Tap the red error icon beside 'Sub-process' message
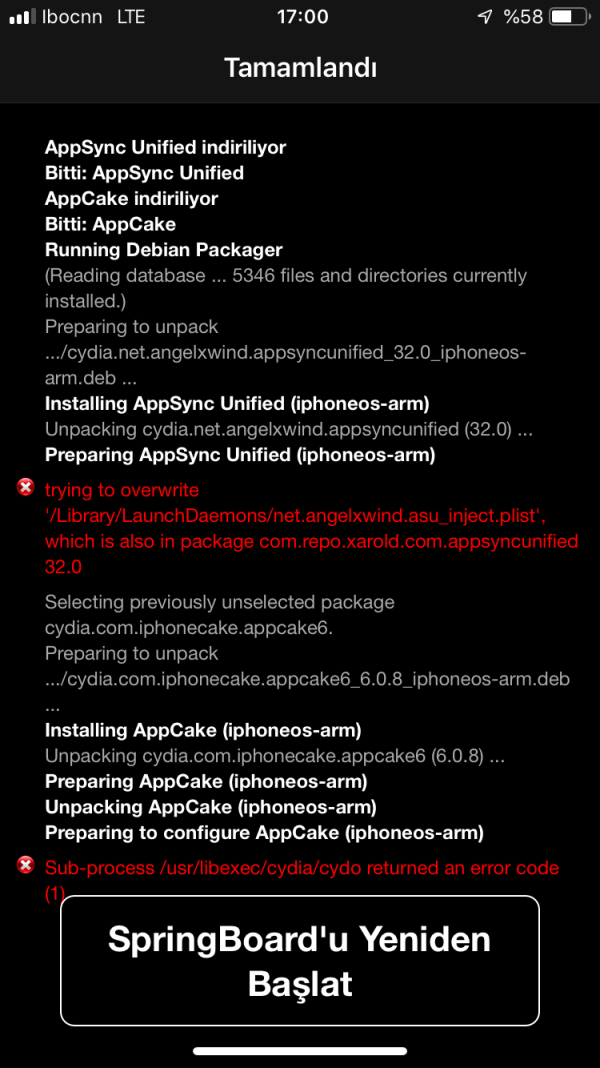 pos(25,865)
